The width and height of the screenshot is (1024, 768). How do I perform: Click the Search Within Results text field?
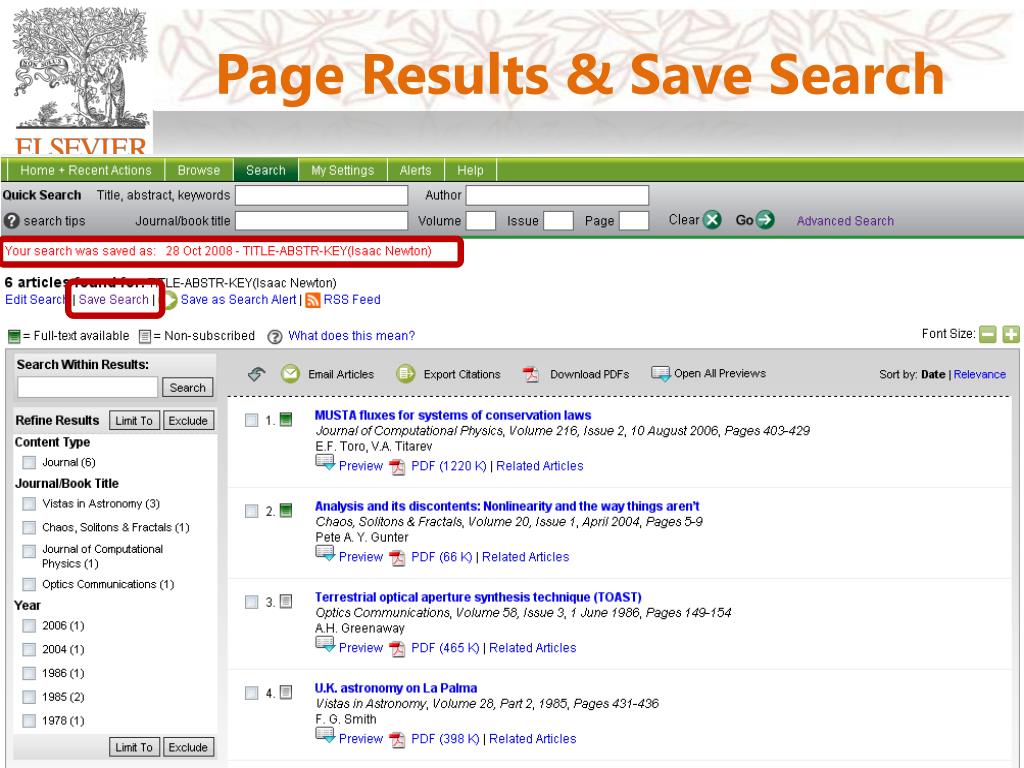tap(88, 387)
